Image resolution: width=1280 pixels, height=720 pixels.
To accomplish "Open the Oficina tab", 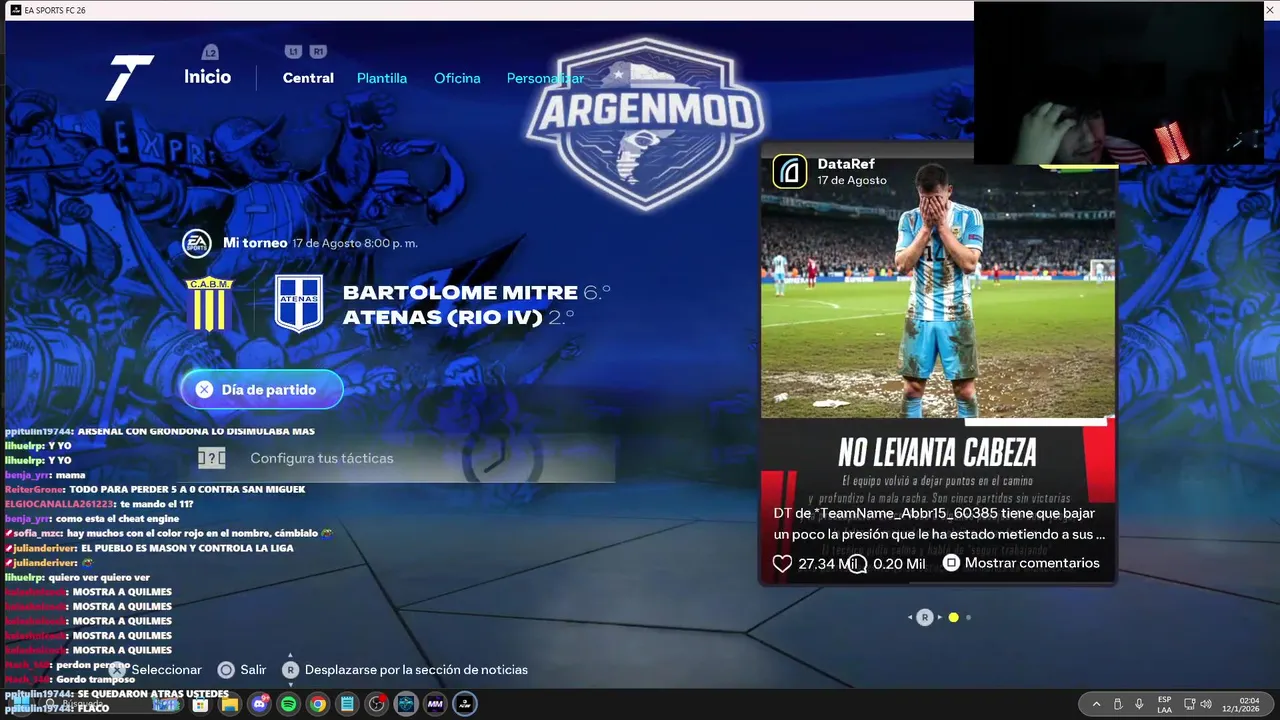I will point(457,78).
